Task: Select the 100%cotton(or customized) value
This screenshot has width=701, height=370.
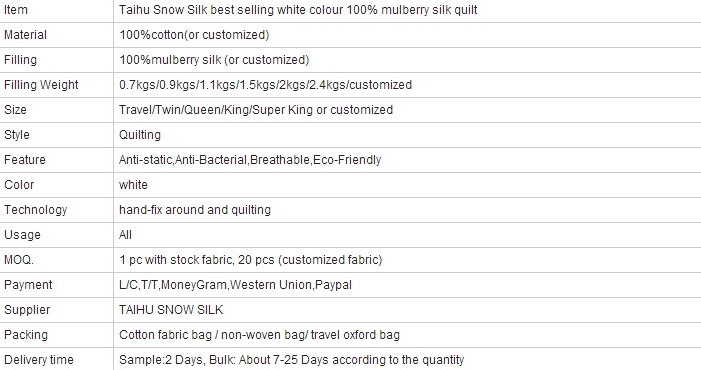Action: pyautogui.click(x=194, y=35)
